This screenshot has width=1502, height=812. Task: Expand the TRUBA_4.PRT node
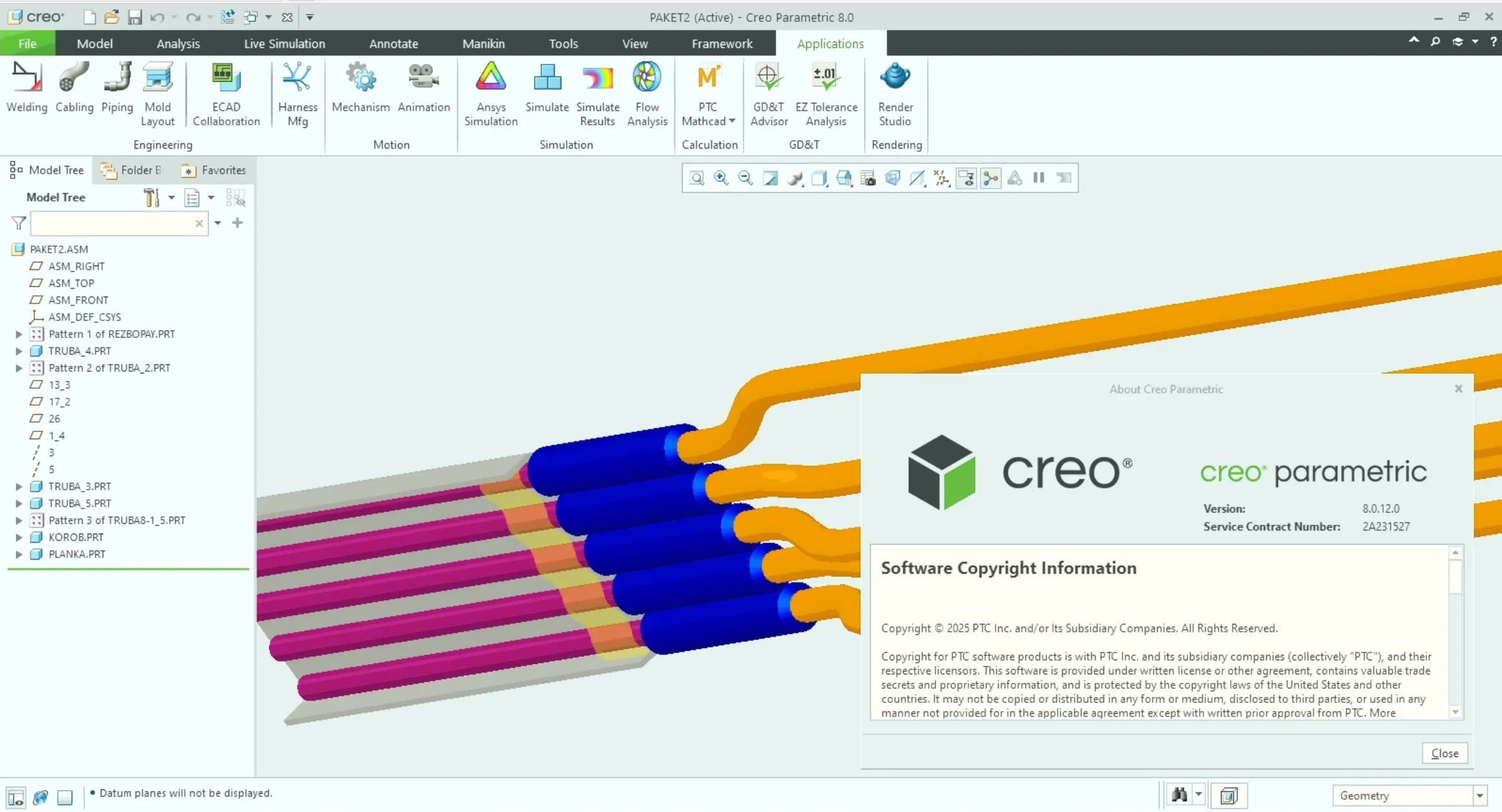(x=19, y=351)
